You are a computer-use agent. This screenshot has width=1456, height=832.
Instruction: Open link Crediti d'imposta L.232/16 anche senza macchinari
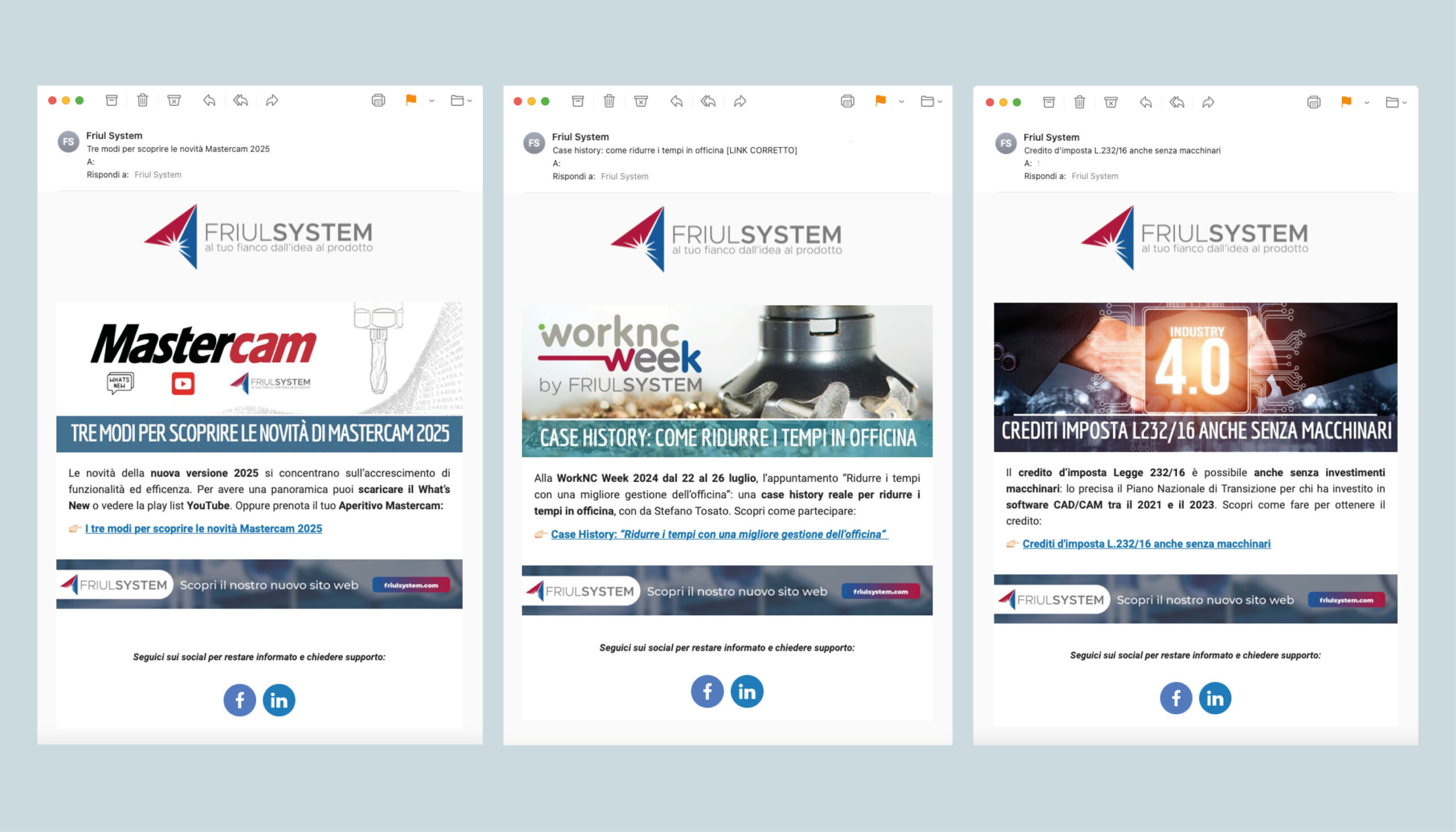(1146, 544)
